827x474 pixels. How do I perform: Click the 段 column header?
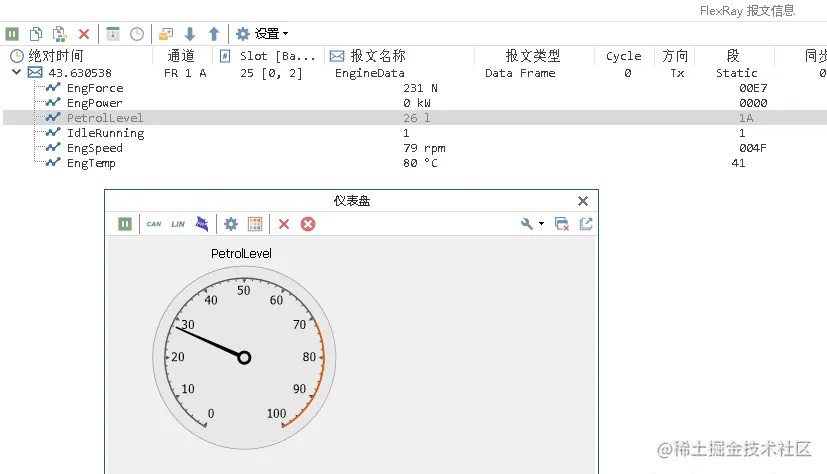[x=733, y=56]
